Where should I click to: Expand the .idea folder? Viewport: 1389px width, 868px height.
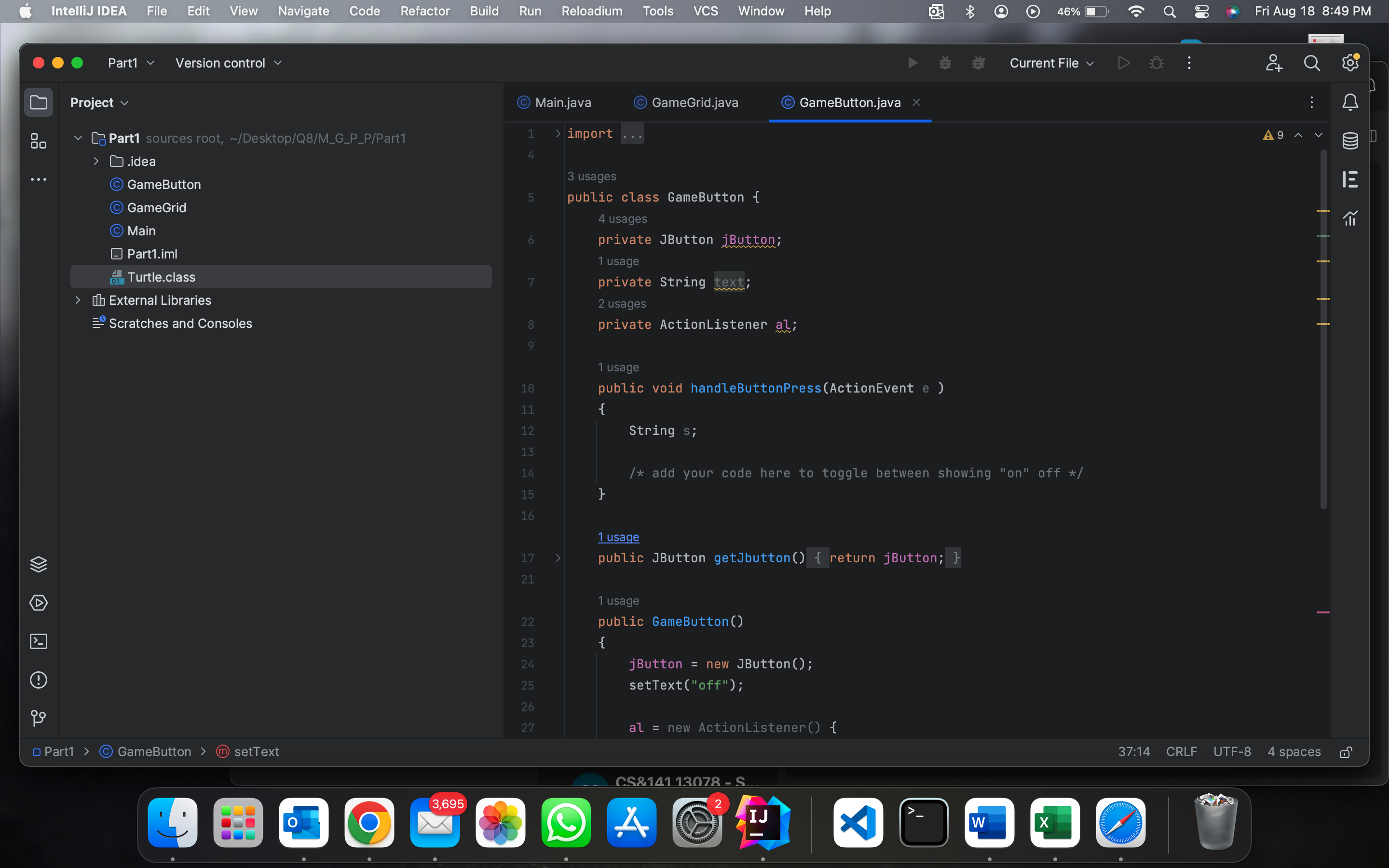[96, 162]
